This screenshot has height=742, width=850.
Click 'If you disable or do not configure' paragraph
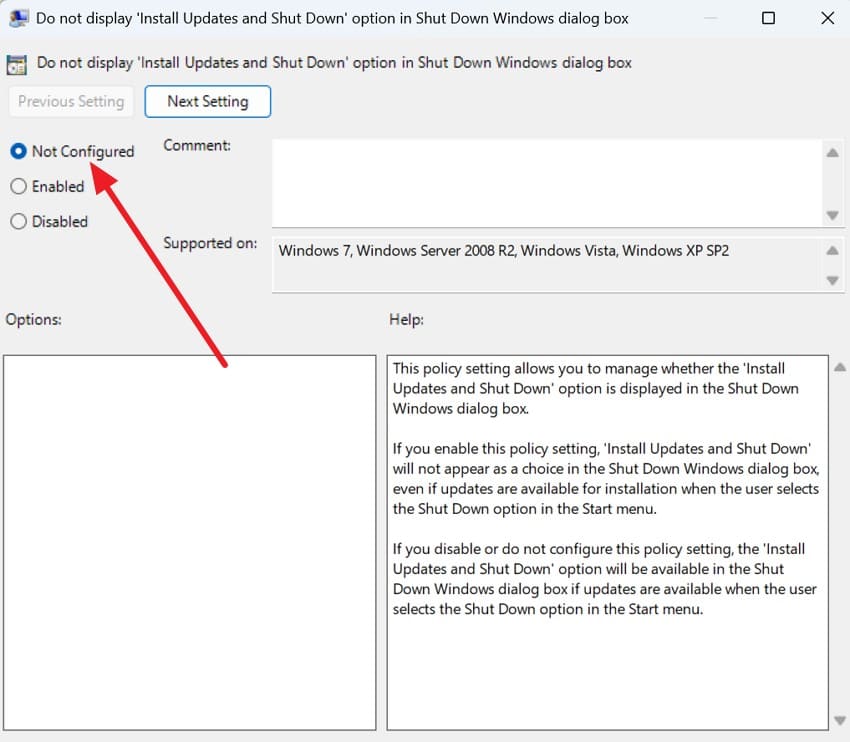tap(604, 579)
